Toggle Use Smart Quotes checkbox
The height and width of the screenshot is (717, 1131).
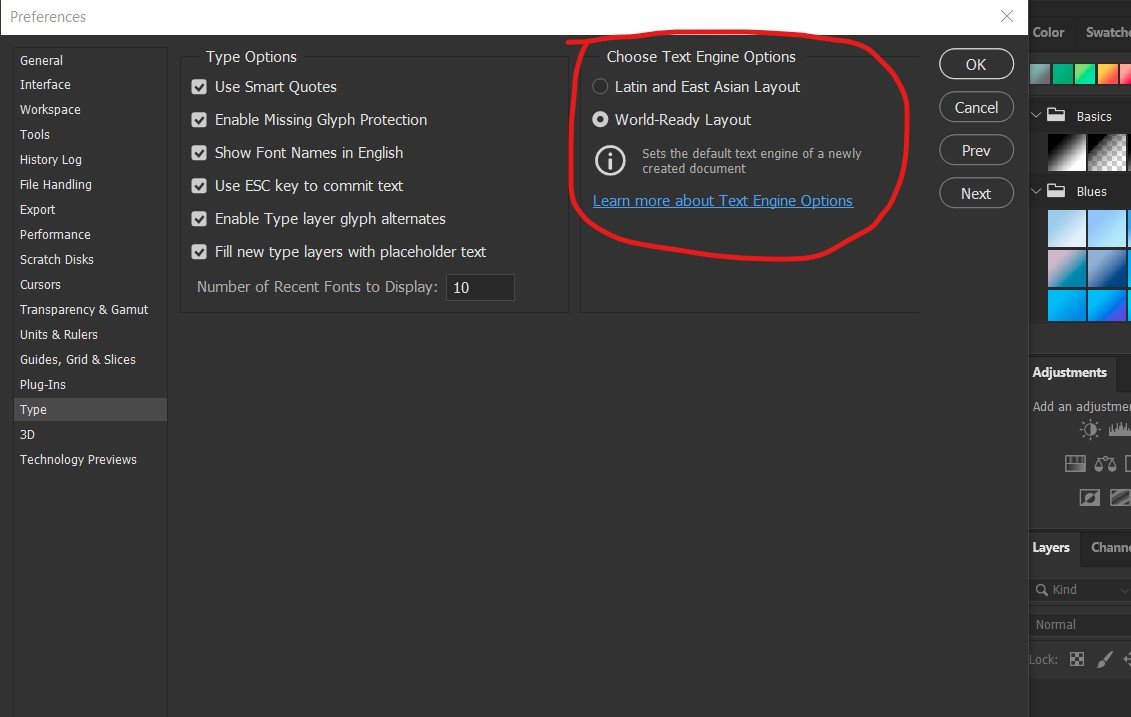[x=199, y=87]
